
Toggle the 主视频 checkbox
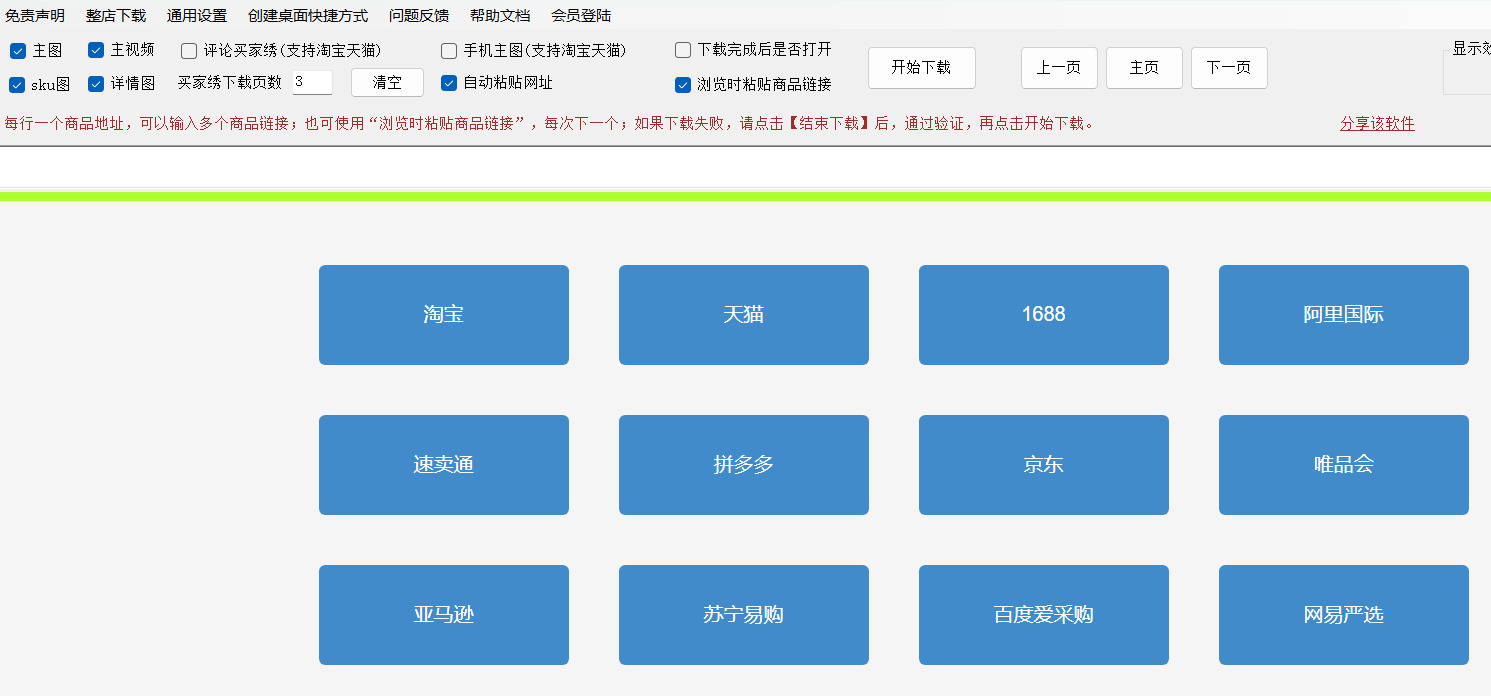pyautogui.click(x=96, y=50)
